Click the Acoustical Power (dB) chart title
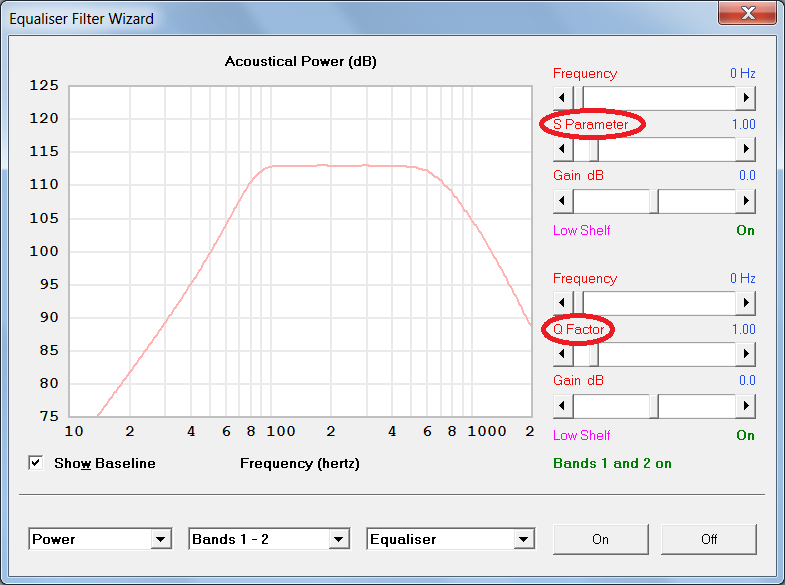785x585 pixels. click(300, 62)
